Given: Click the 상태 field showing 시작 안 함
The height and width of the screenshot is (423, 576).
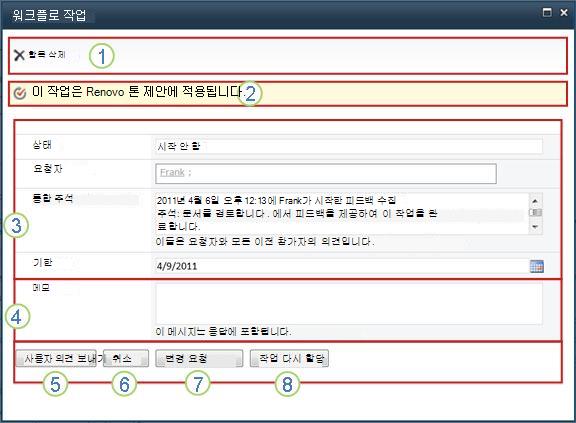Looking at the screenshot, I should (349, 147).
